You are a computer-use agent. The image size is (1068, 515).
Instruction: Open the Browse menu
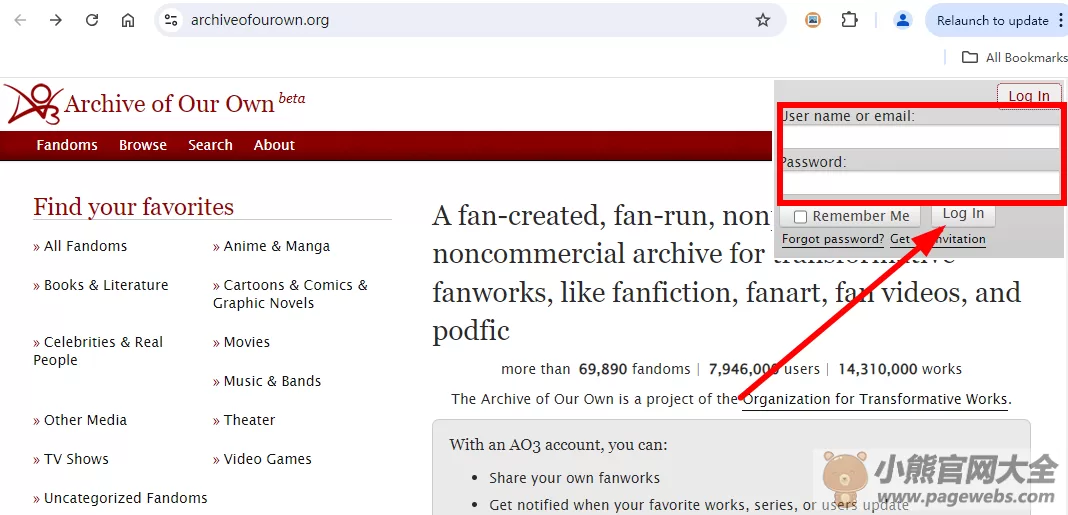(143, 145)
